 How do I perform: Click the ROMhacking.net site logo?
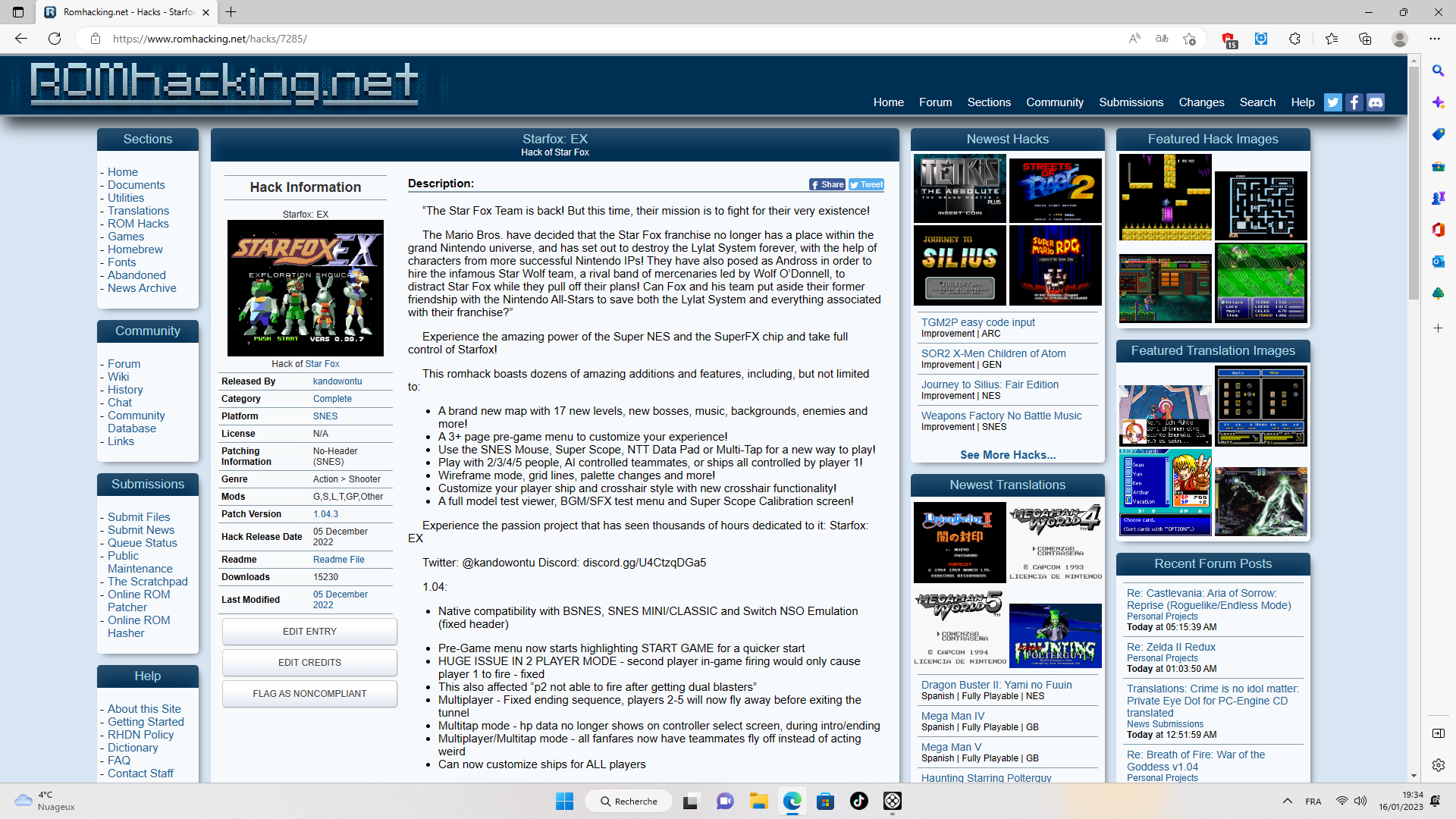pyautogui.click(x=224, y=83)
